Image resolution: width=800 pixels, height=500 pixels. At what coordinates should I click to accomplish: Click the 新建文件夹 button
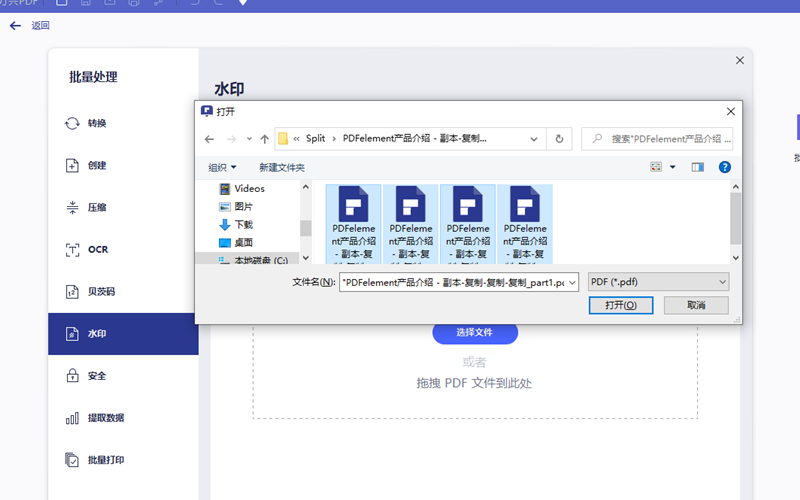click(x=282, y=167)
